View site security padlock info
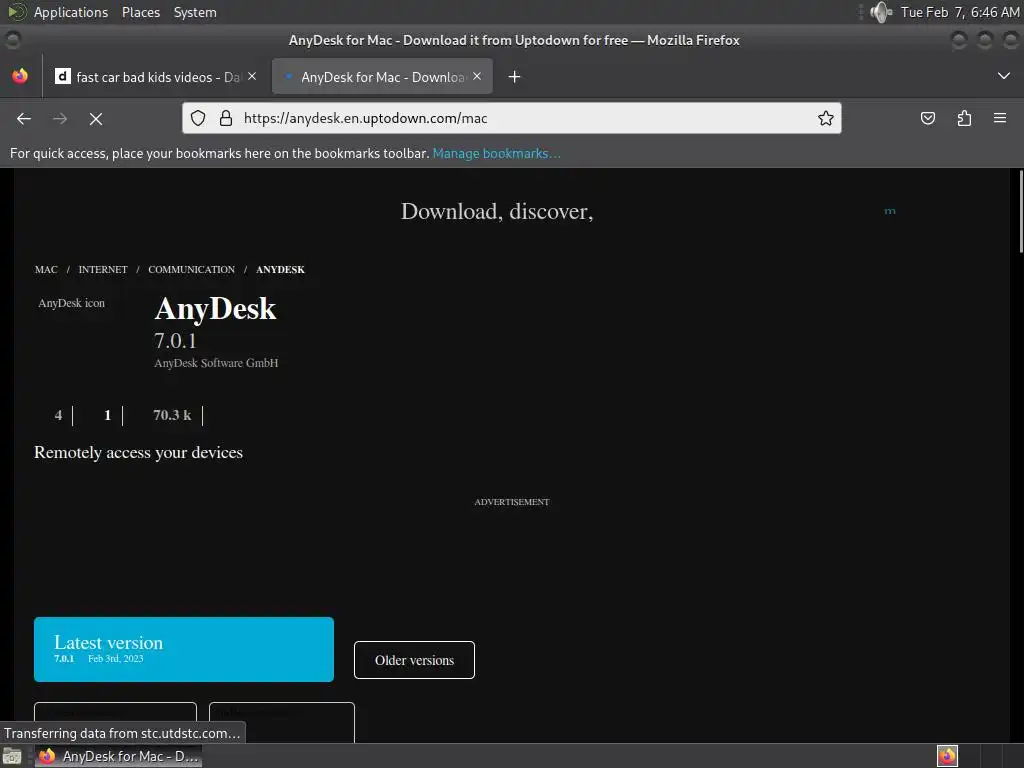1024x768 pixels. pos(226,118)
